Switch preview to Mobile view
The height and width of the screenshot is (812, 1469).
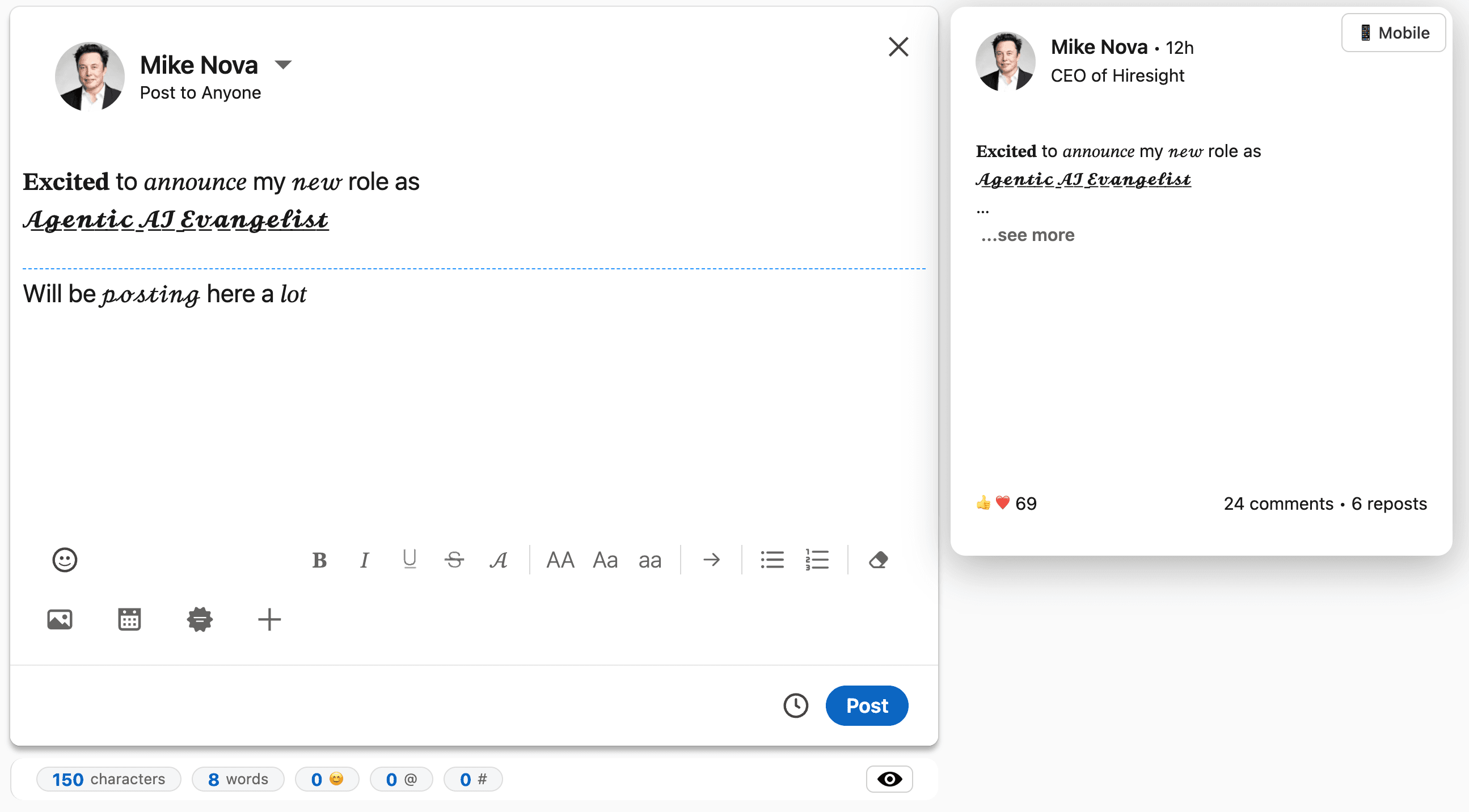tap(1393, 33)
